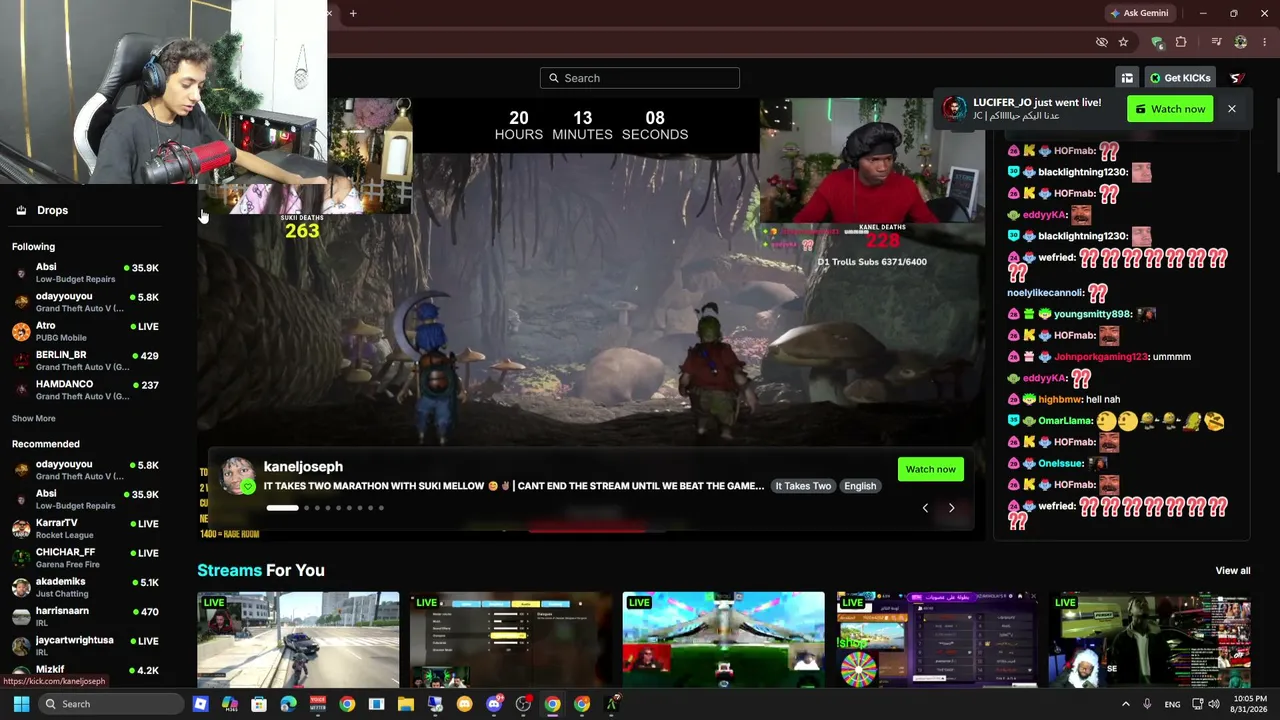This screenshot has height=720, width=1280.
Task: Go to the previous featured stream
Action: [x=925, y=508]
